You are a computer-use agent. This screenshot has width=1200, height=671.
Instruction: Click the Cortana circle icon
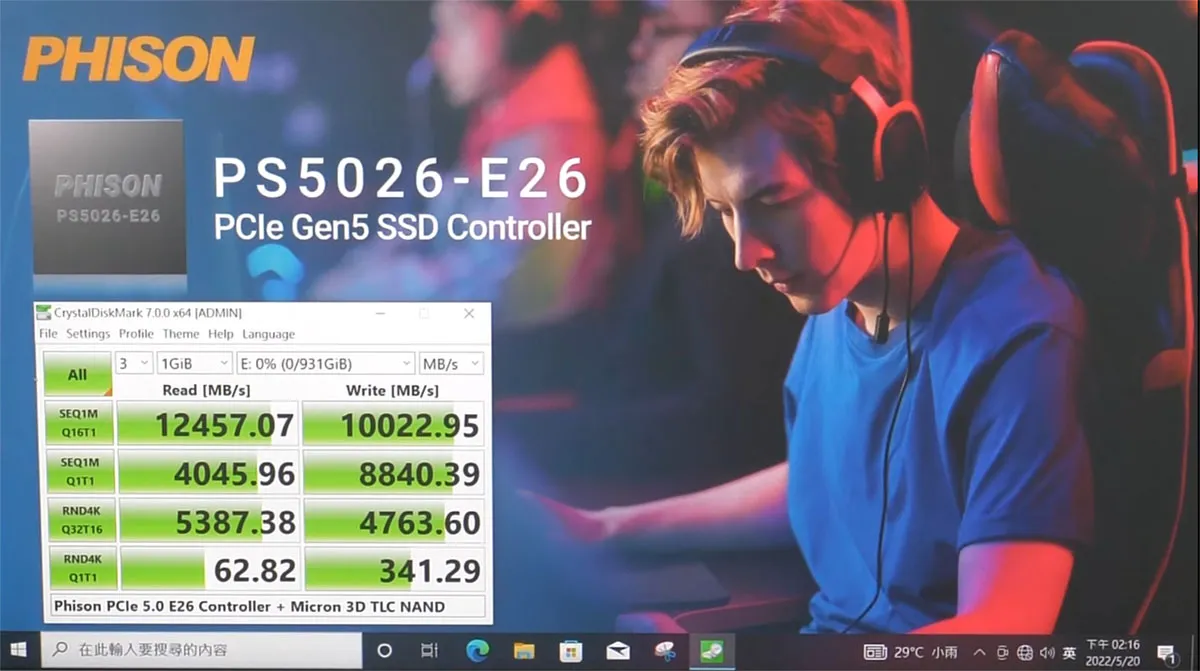coord(384,651)
